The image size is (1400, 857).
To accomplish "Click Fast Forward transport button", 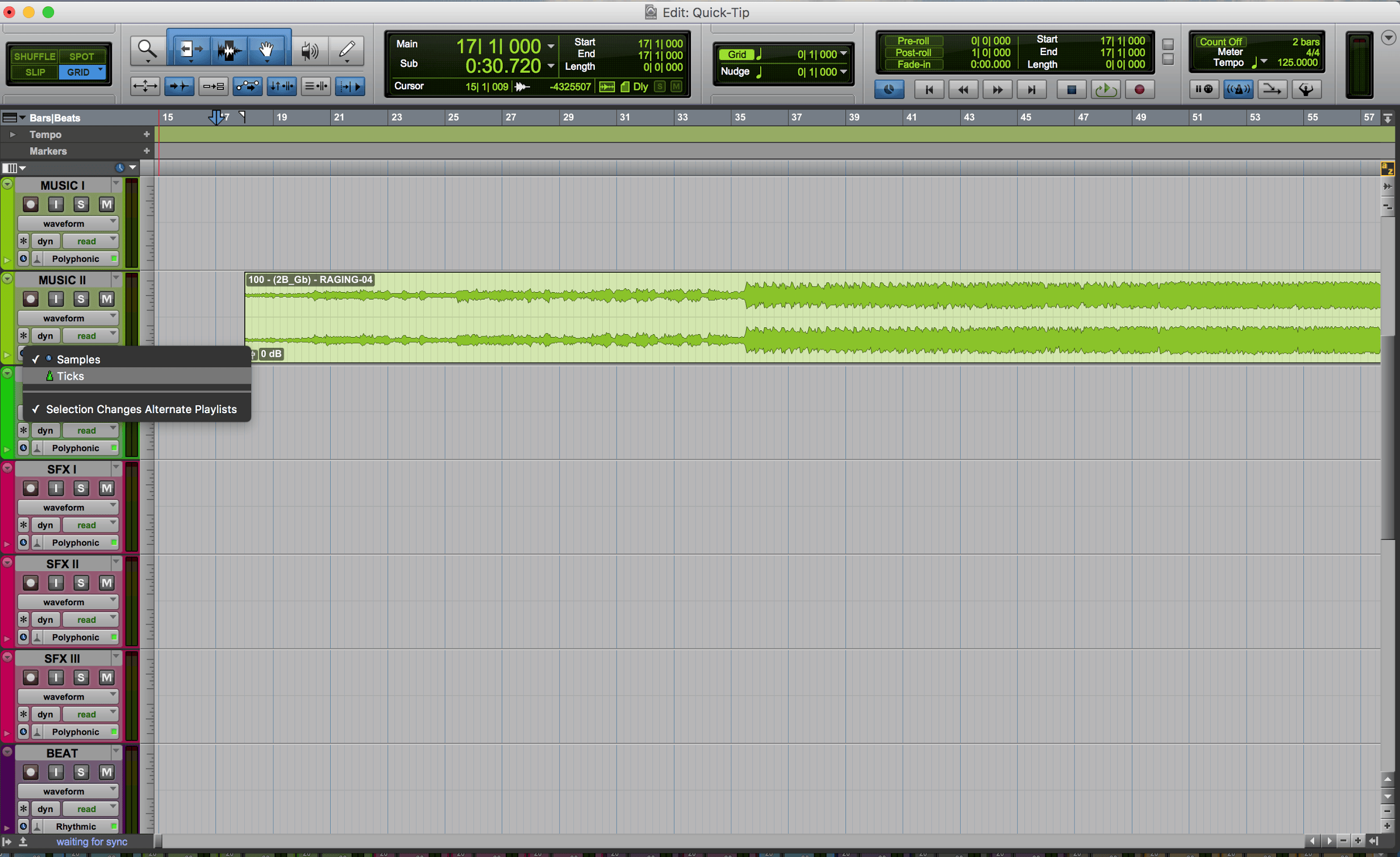I will point(997,89).
